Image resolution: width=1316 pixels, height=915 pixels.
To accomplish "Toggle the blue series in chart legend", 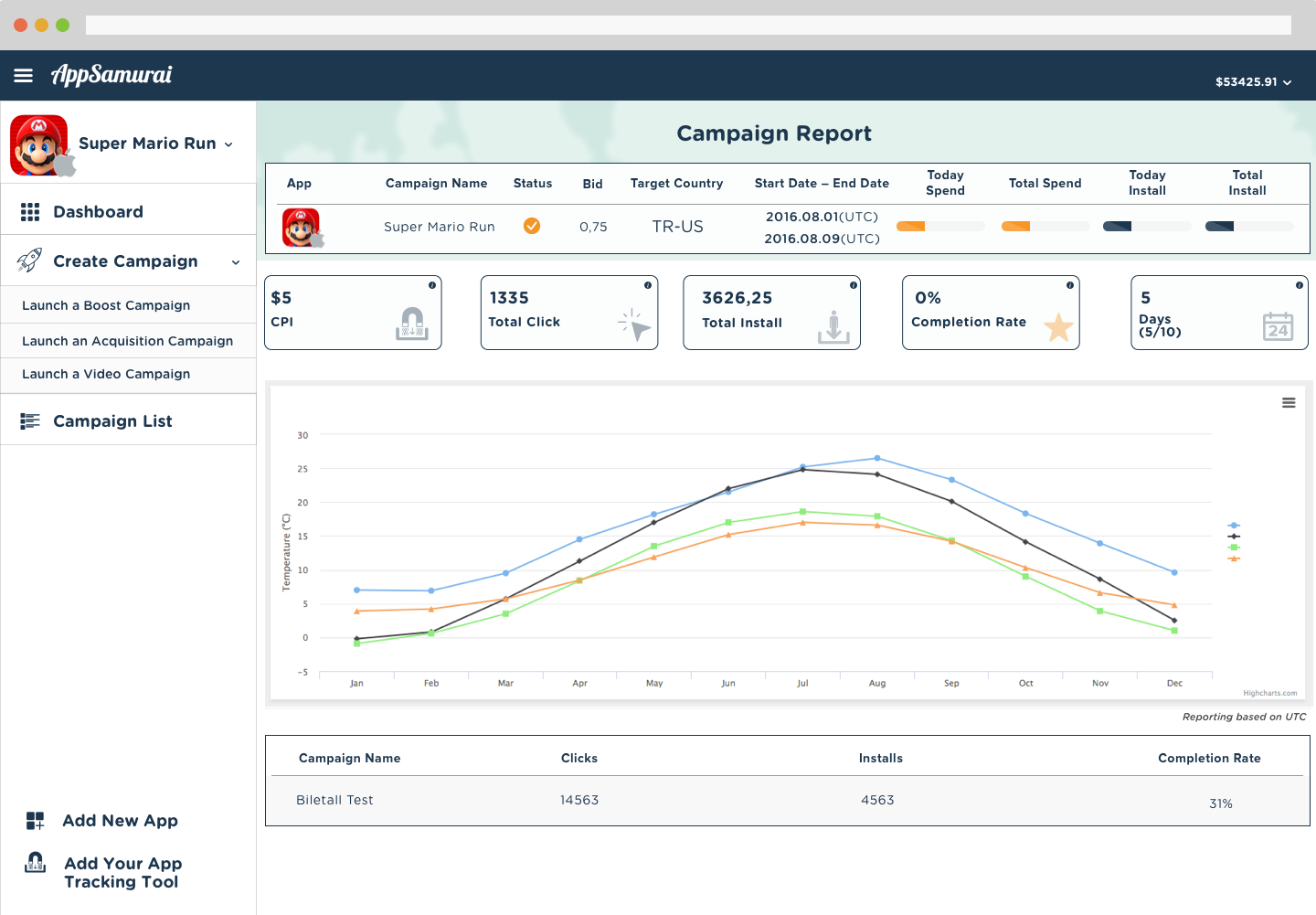I will (x=1234, y=526).
